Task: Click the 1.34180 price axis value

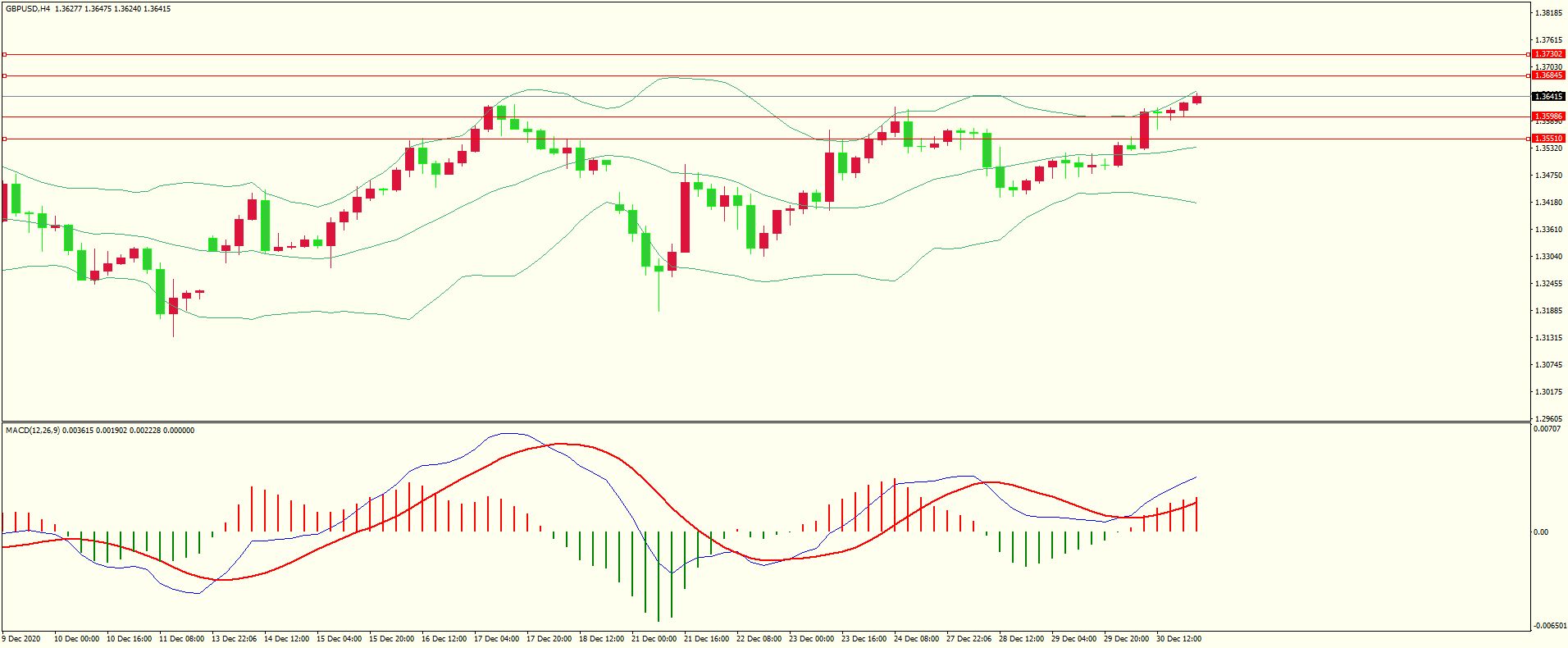Action: tap(1548, 203)
